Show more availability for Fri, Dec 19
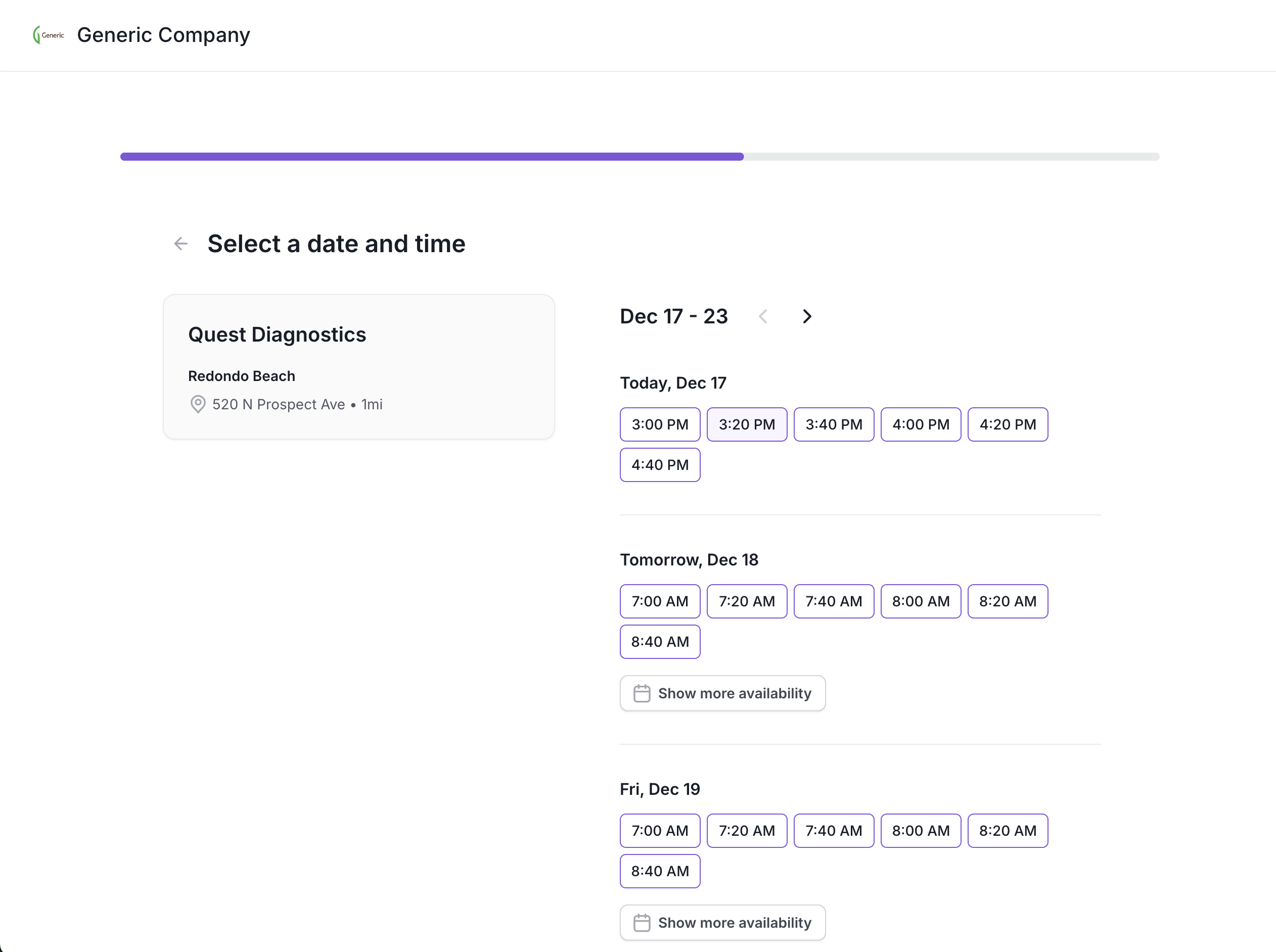Image resolution: width=1276 pixels, height=952 pixels. click(x=722, y=923)
